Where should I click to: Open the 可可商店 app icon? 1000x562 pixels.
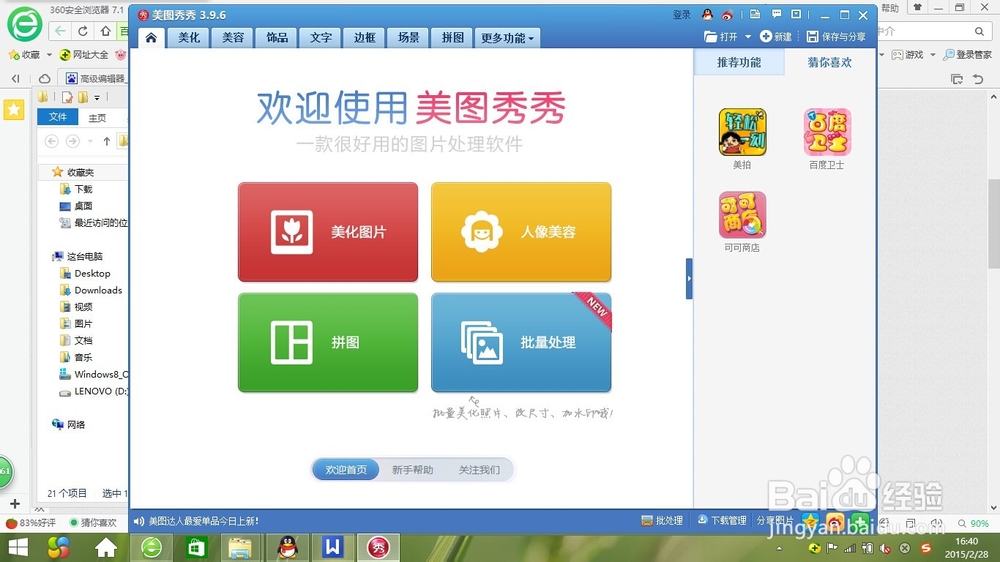[x=742, y=215]
